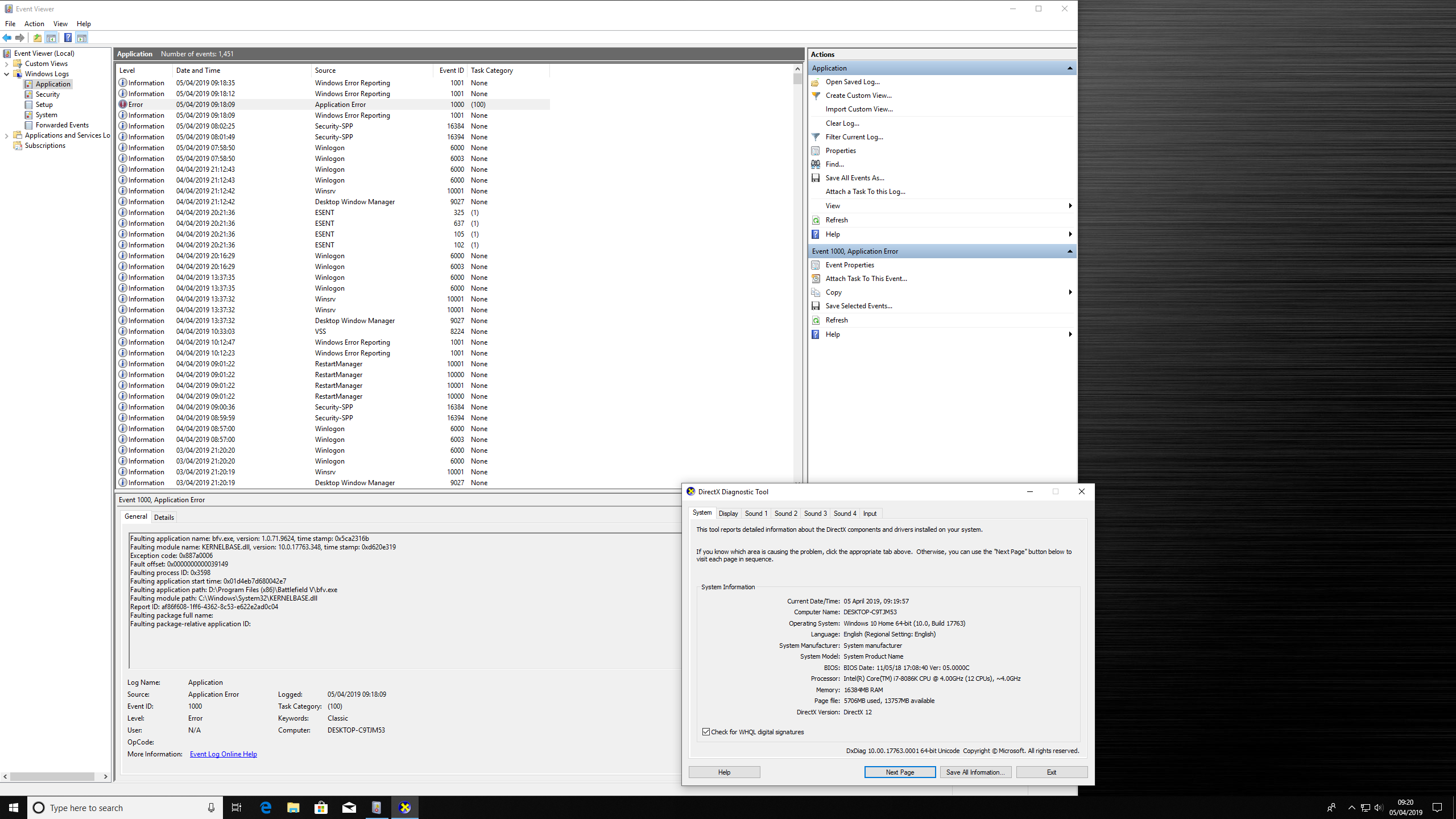Click the Create Custom View funnel icon

tap(816, 96)
